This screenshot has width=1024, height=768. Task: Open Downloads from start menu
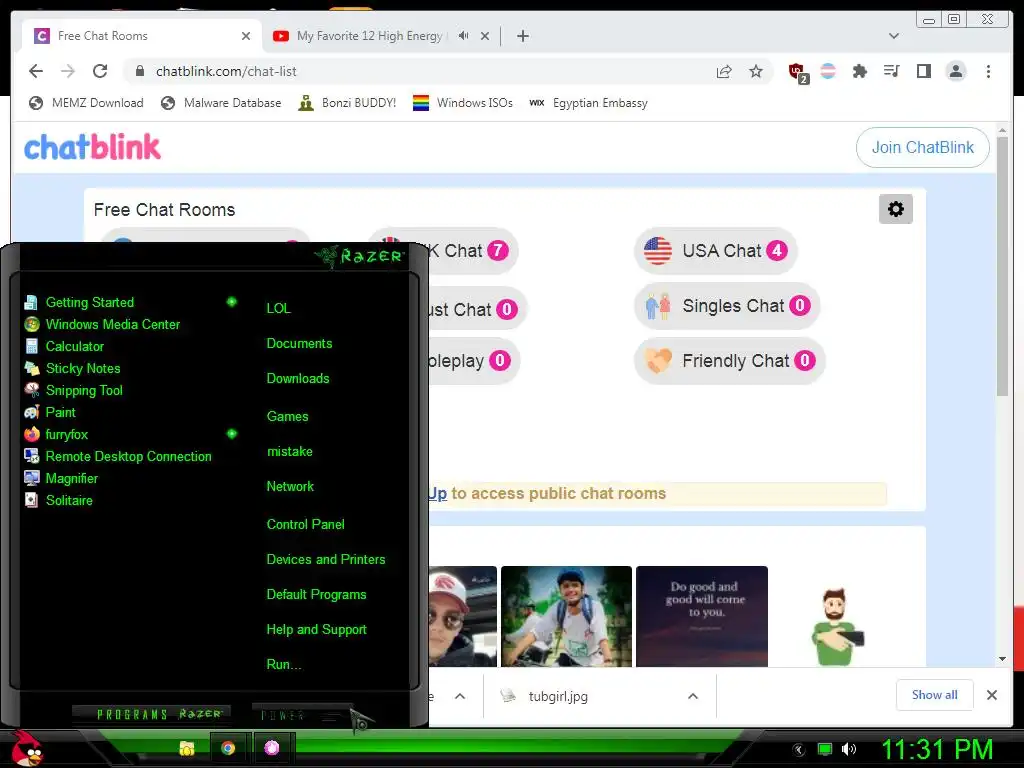coord(298,379)
